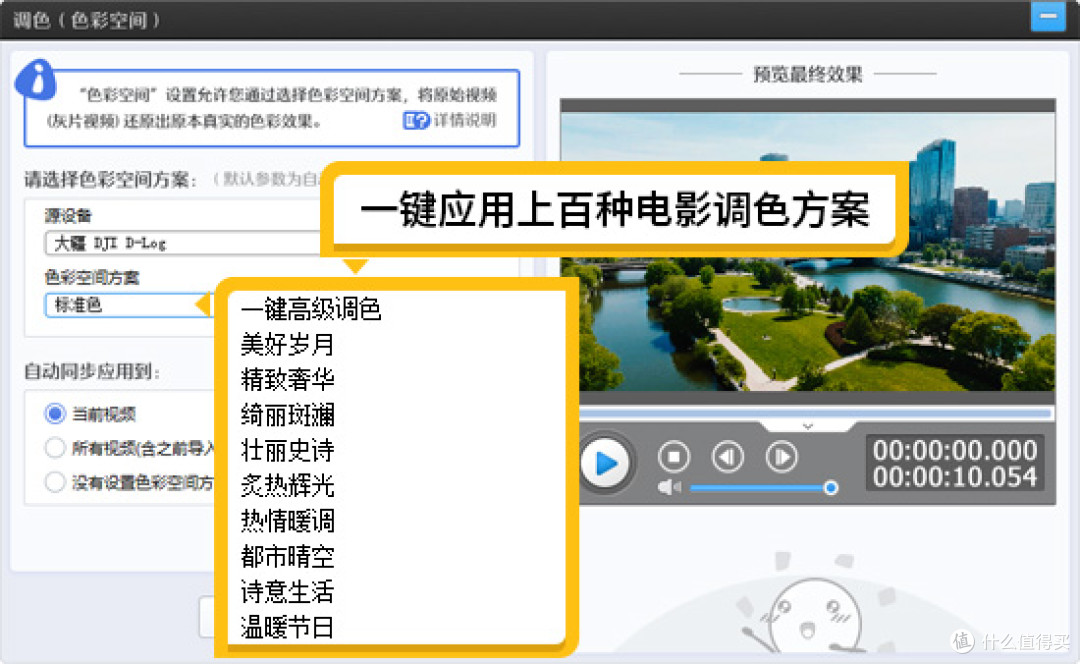Viewport: 1080px width, 664px height.
Task: Click the blue info icon
Action: click(36, 81)
